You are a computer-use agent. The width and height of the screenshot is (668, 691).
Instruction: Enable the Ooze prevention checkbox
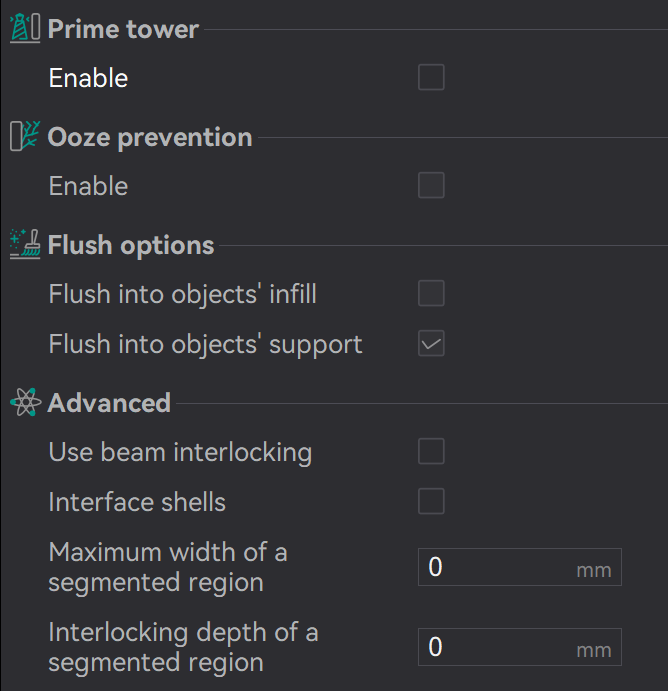point(431,186)
